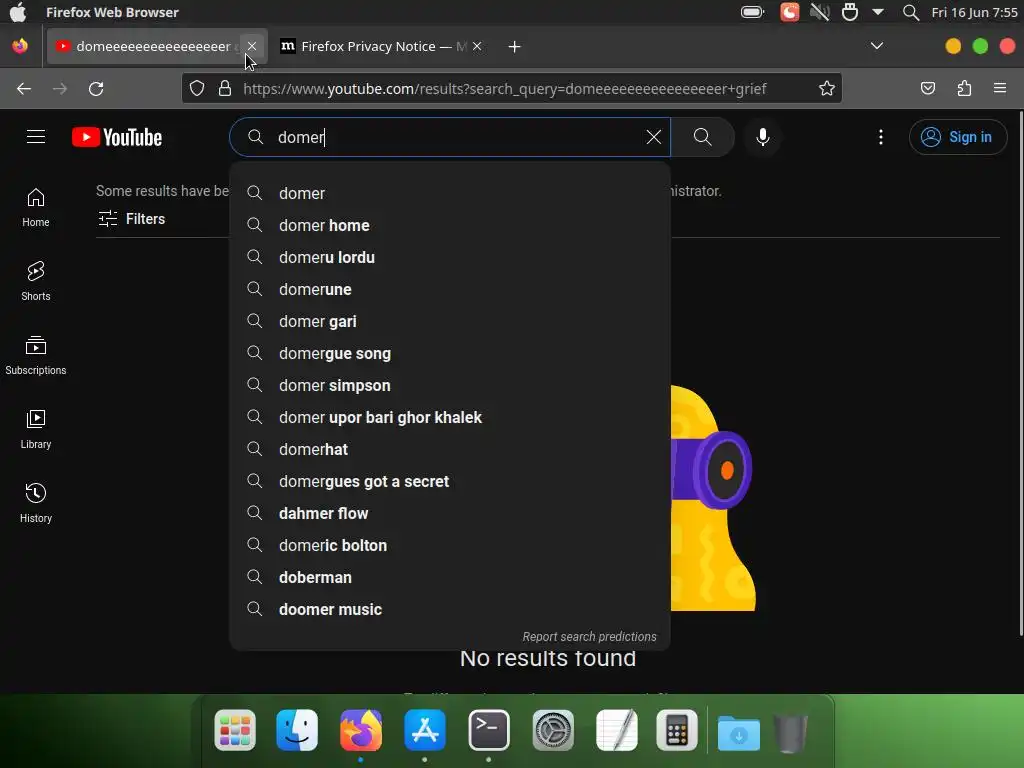The width and height of the screenshot is (1024, 768).
Task: Select the 'doberman' suggestion
Action: [x=450, y=577]
